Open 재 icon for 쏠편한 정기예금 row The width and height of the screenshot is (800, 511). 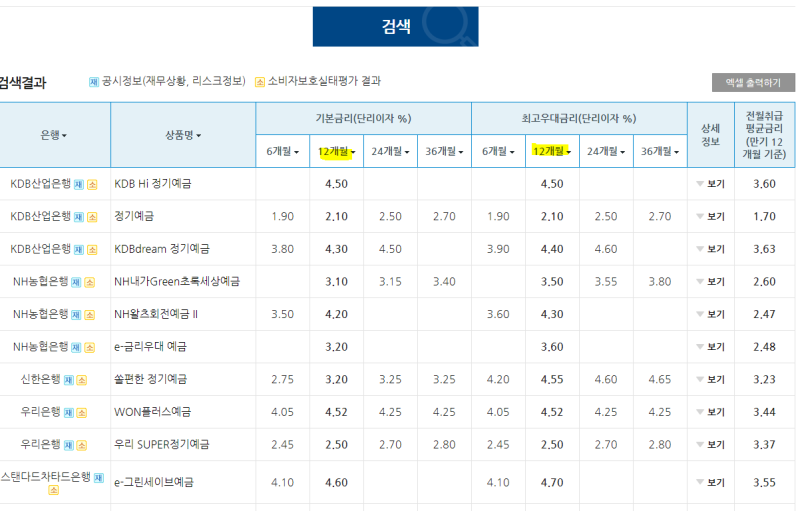68,380
